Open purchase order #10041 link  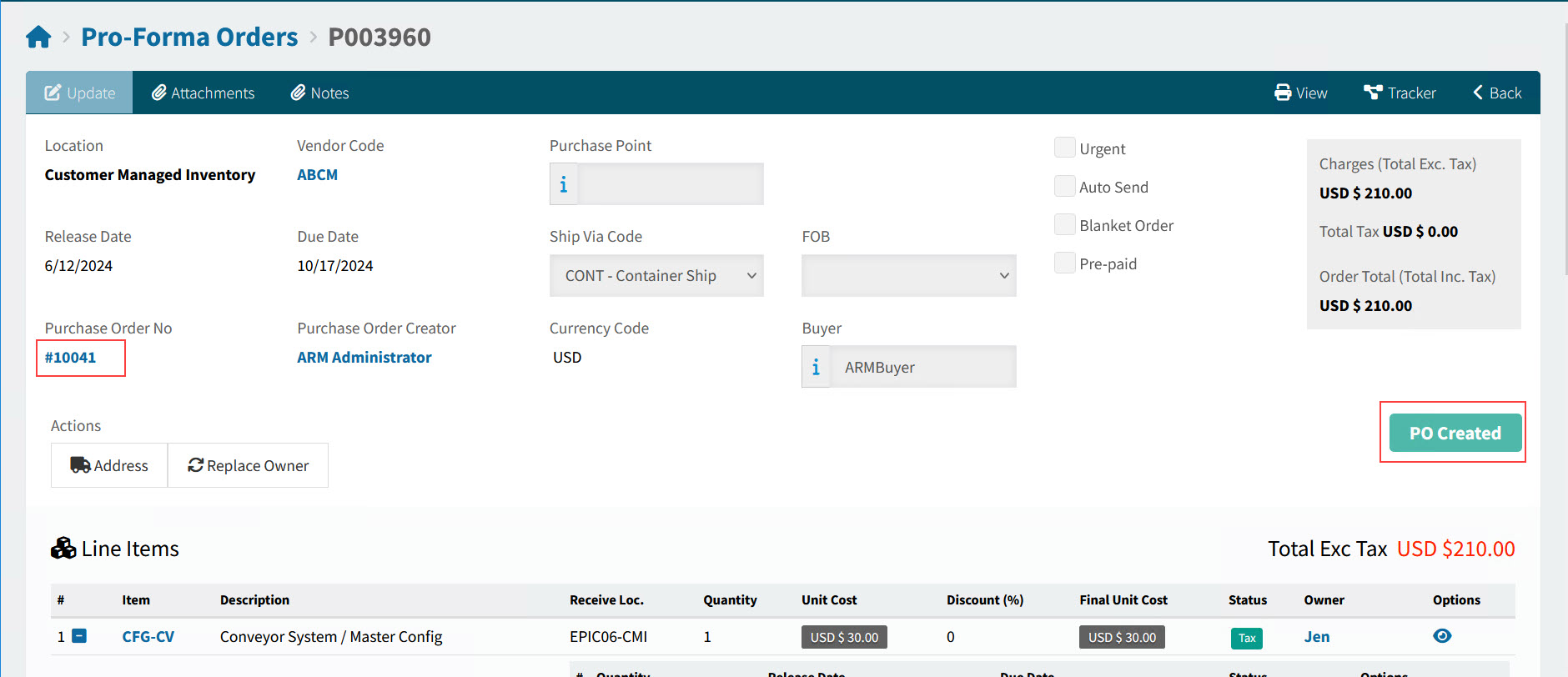point(71,358)
